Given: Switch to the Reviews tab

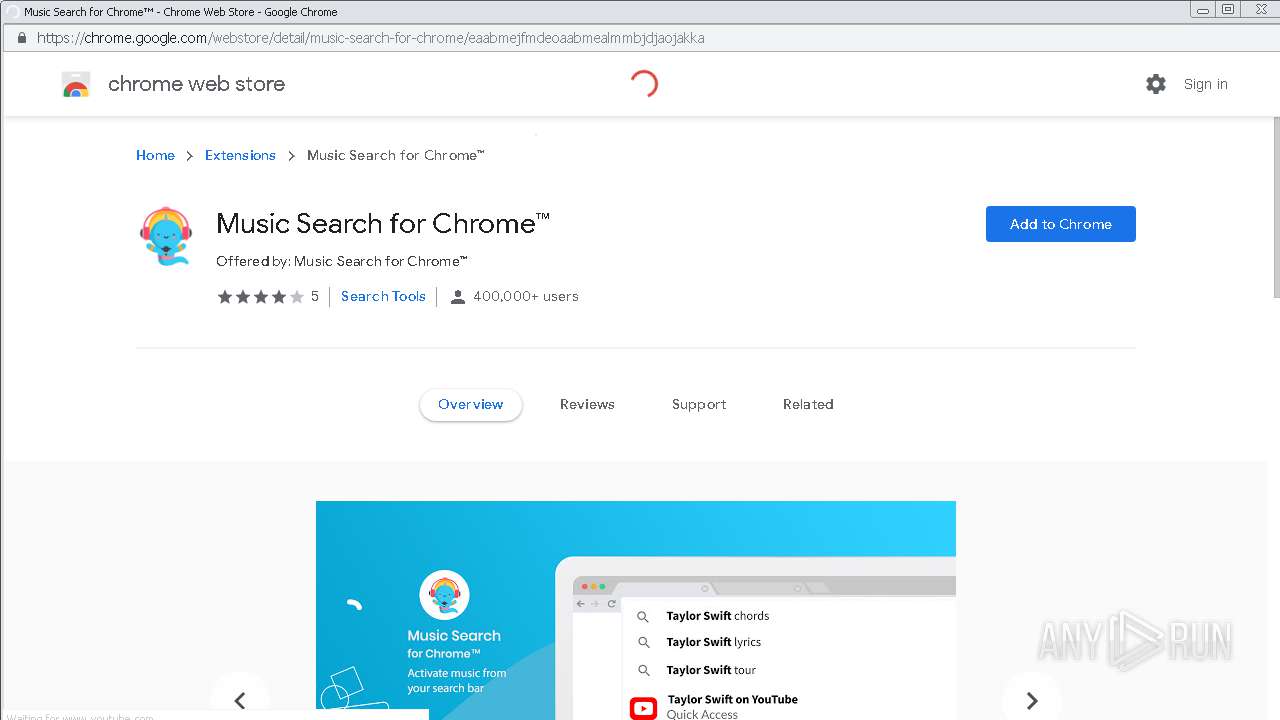Looking at the screenshot, I should (x=587, y=405).
